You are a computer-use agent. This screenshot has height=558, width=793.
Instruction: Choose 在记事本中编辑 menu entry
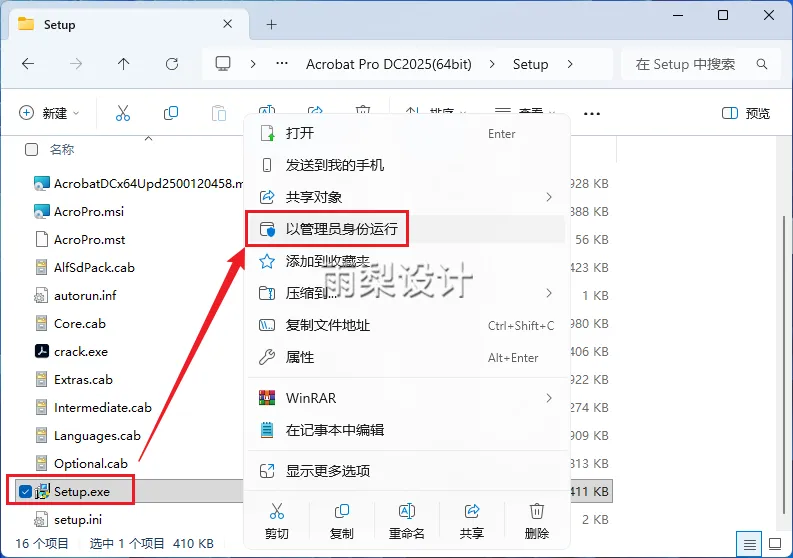coord(407,430)
